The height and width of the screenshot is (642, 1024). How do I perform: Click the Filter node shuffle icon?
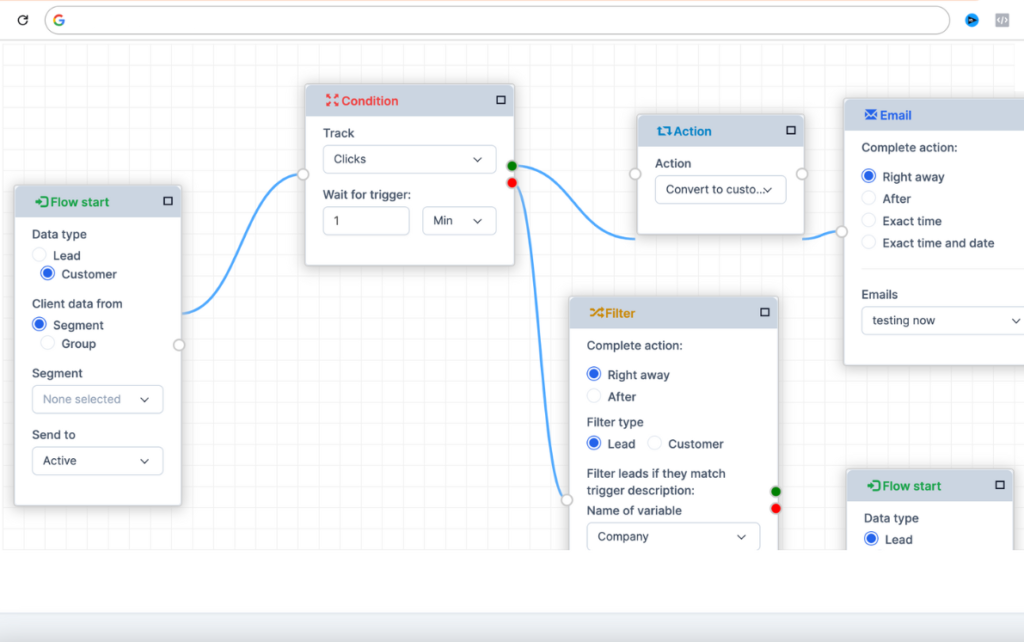click(x=596, y=313)
